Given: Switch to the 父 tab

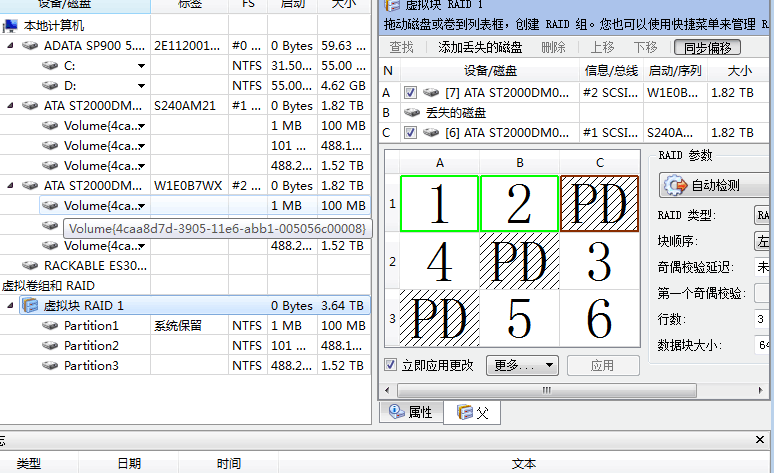Looking at the screenshot, I should [x=473, y=412].
